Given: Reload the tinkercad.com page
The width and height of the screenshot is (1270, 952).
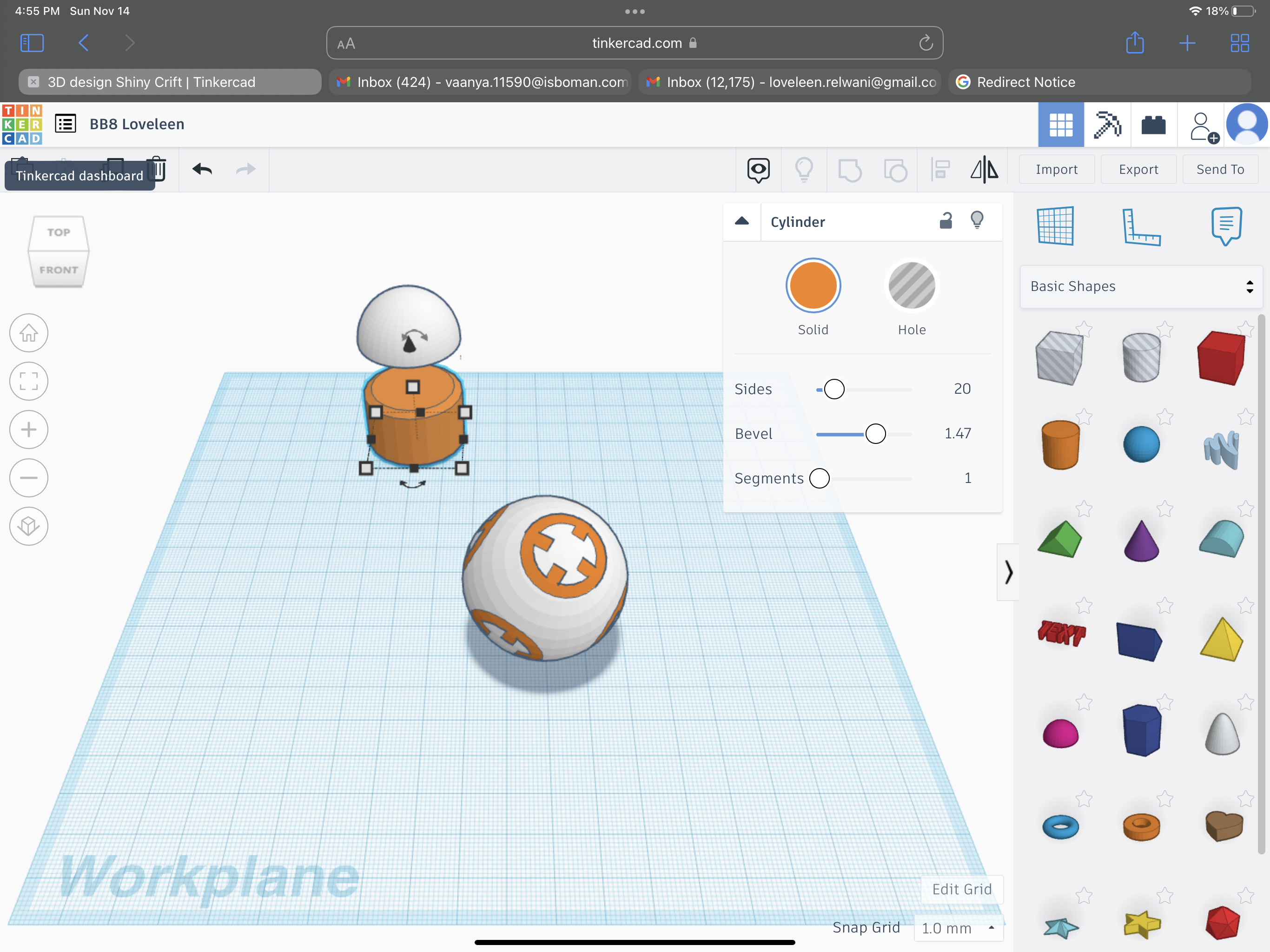Looking at the screenshot, I should tap(926, 43).
